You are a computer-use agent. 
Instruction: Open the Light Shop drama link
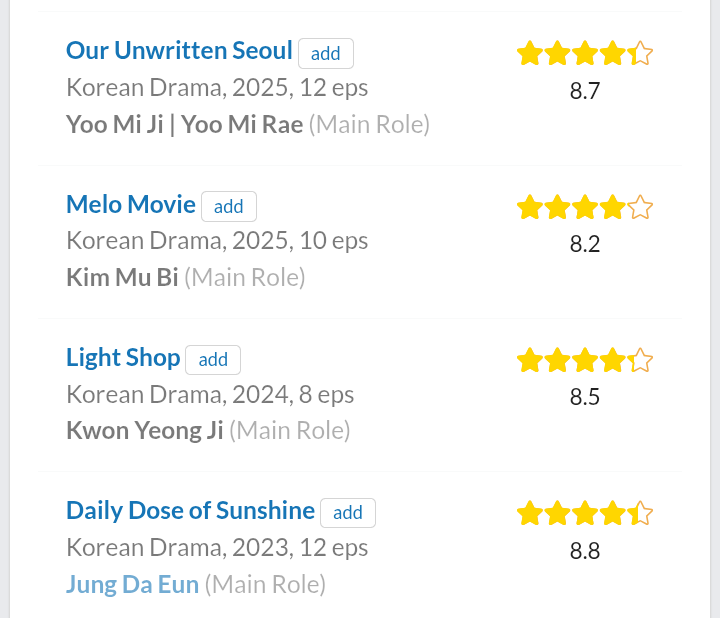(123, 357)
